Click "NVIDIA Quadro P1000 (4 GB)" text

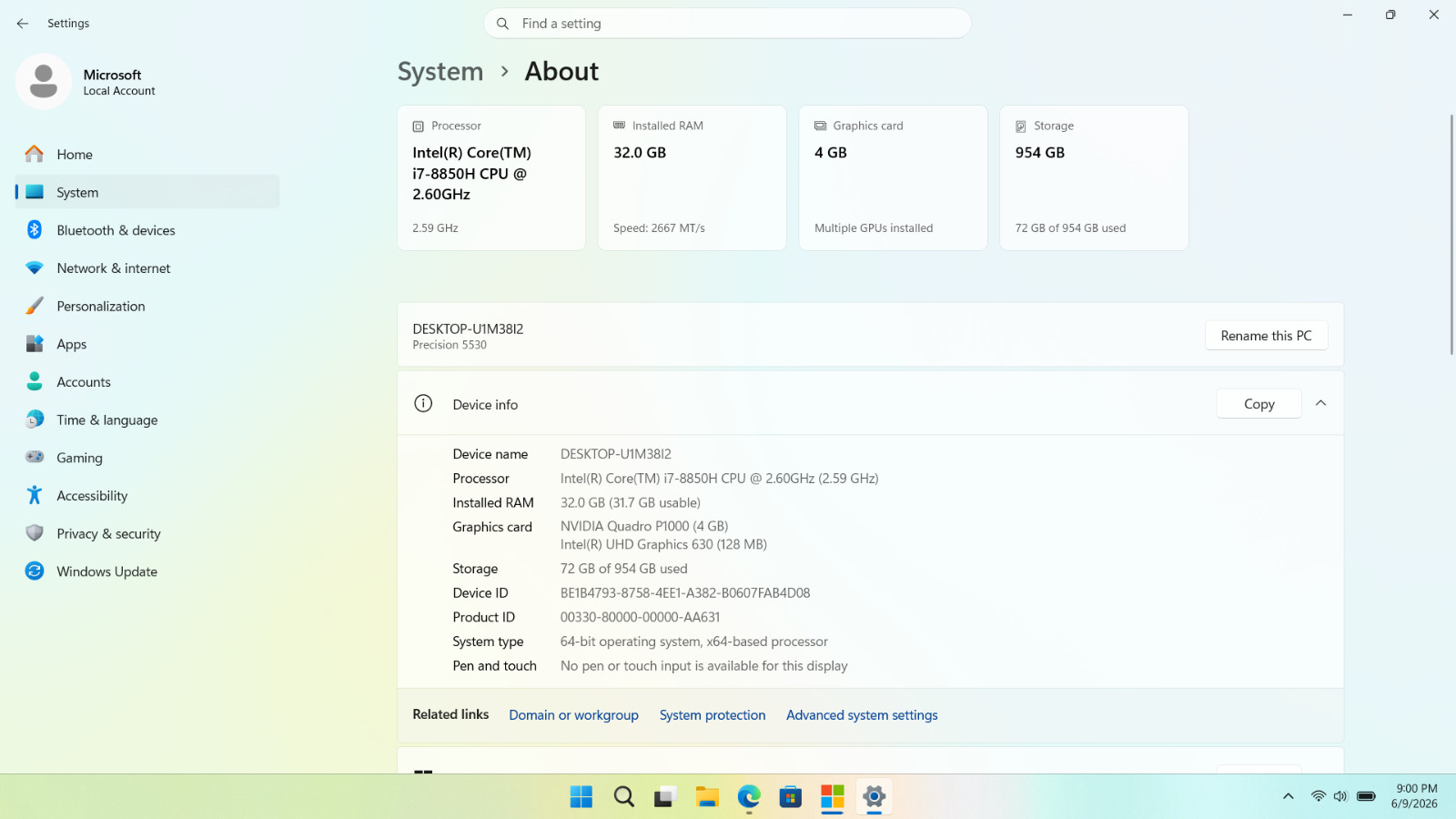[x=644, y=526]
